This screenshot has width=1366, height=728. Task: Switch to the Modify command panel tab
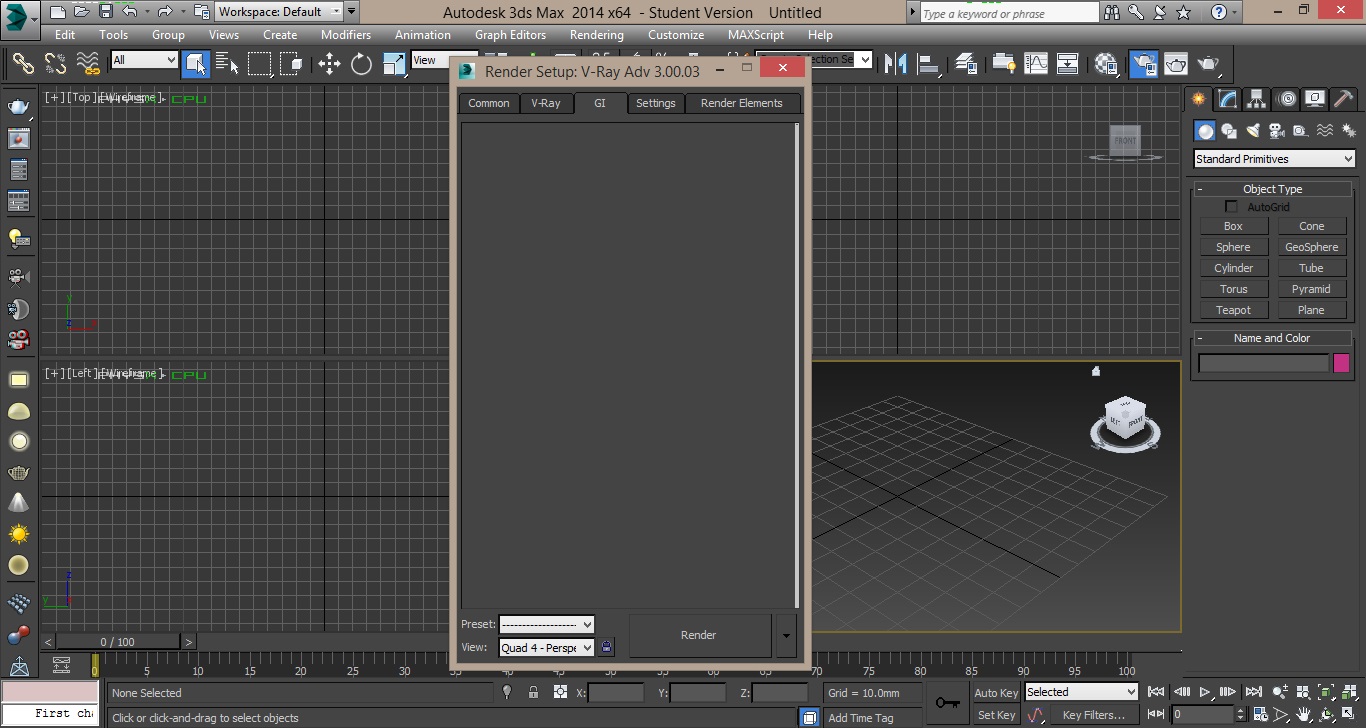click(x=1227, y=99)
